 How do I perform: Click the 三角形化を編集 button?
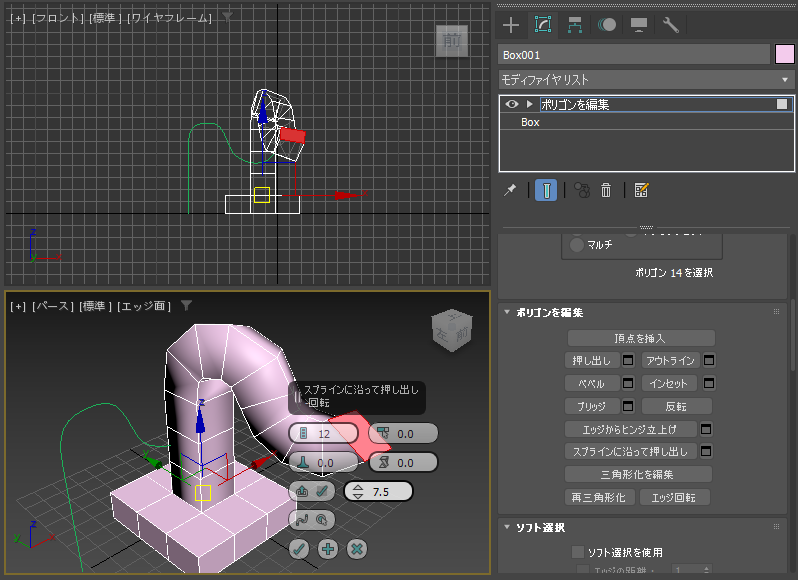(638, 474)
